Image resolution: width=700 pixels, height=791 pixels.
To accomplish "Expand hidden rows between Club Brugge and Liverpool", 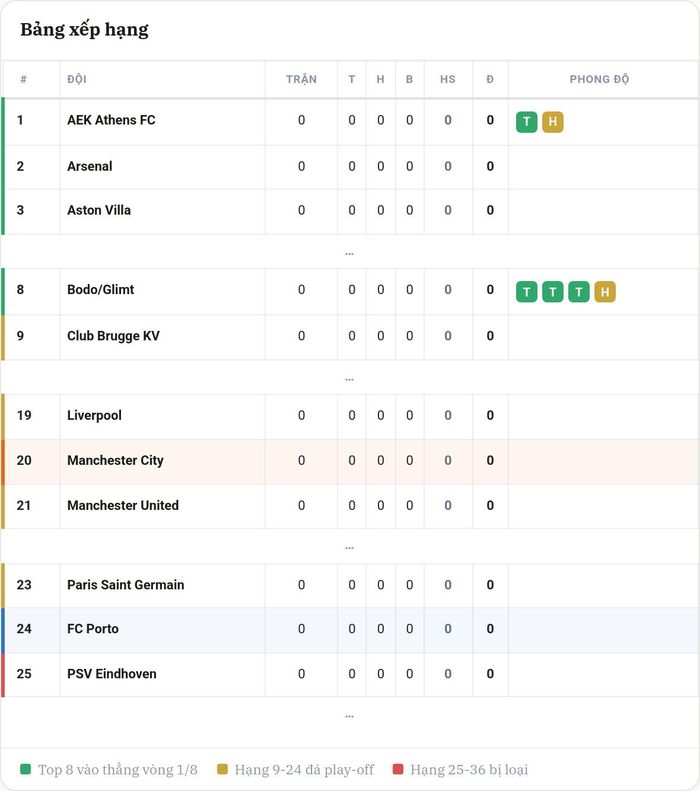I will point(349,378).
